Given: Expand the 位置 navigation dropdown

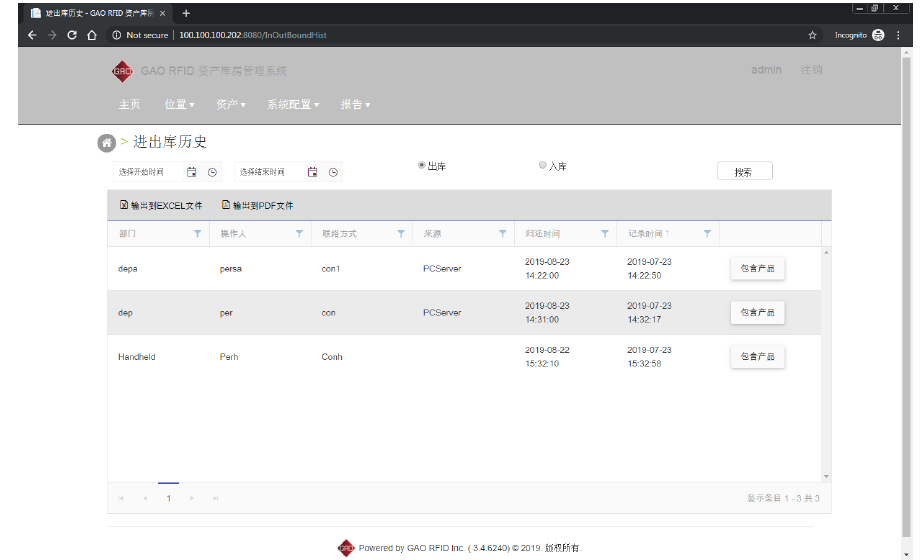Looking at the screenshot, I should tap(179, 105).
